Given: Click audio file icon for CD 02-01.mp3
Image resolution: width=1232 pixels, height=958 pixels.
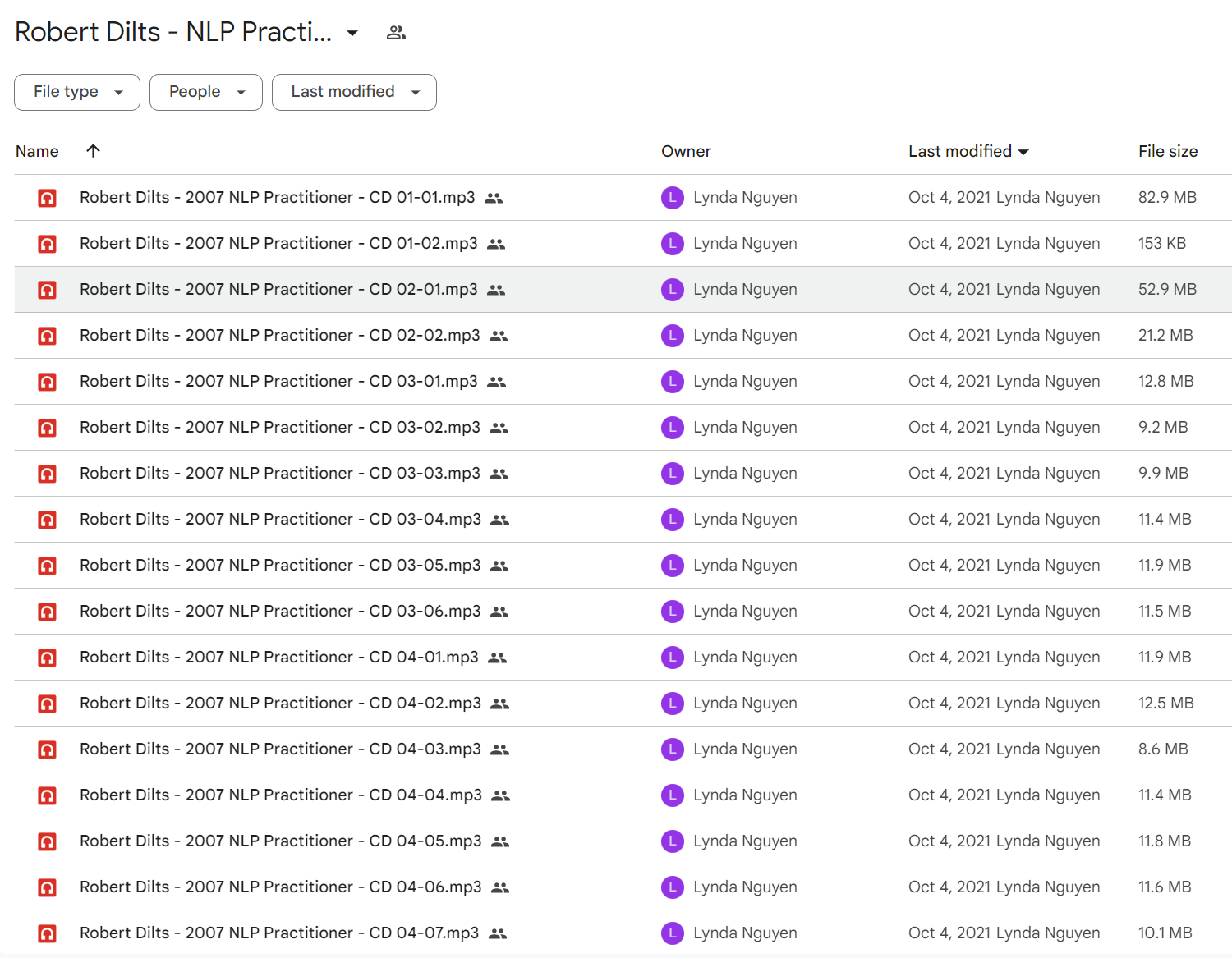Looking at the screenshot, I should click(48, 290).
